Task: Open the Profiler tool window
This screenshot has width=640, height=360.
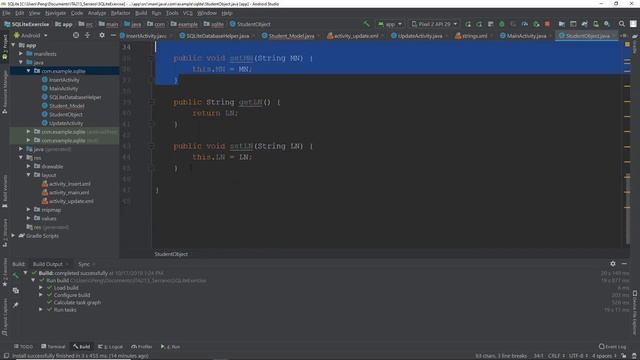Action: 142,347
